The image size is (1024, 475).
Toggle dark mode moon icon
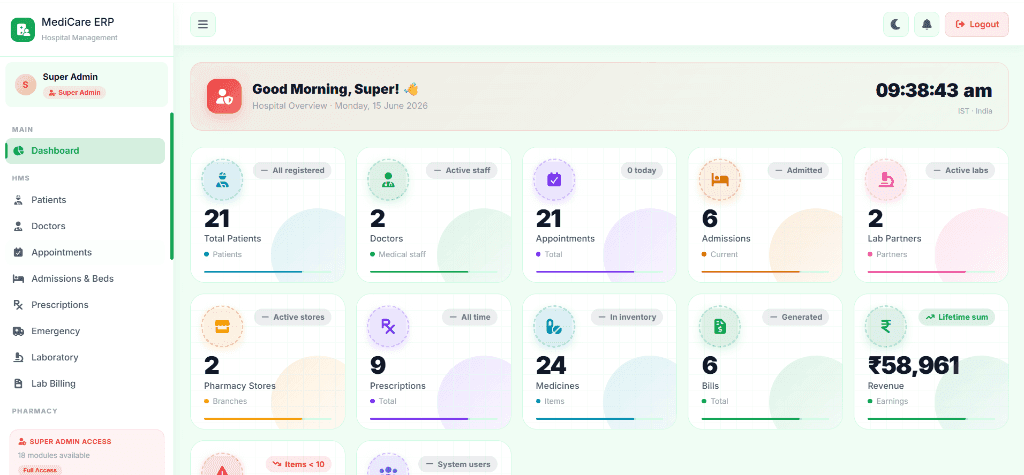click(x=896, y=24)
